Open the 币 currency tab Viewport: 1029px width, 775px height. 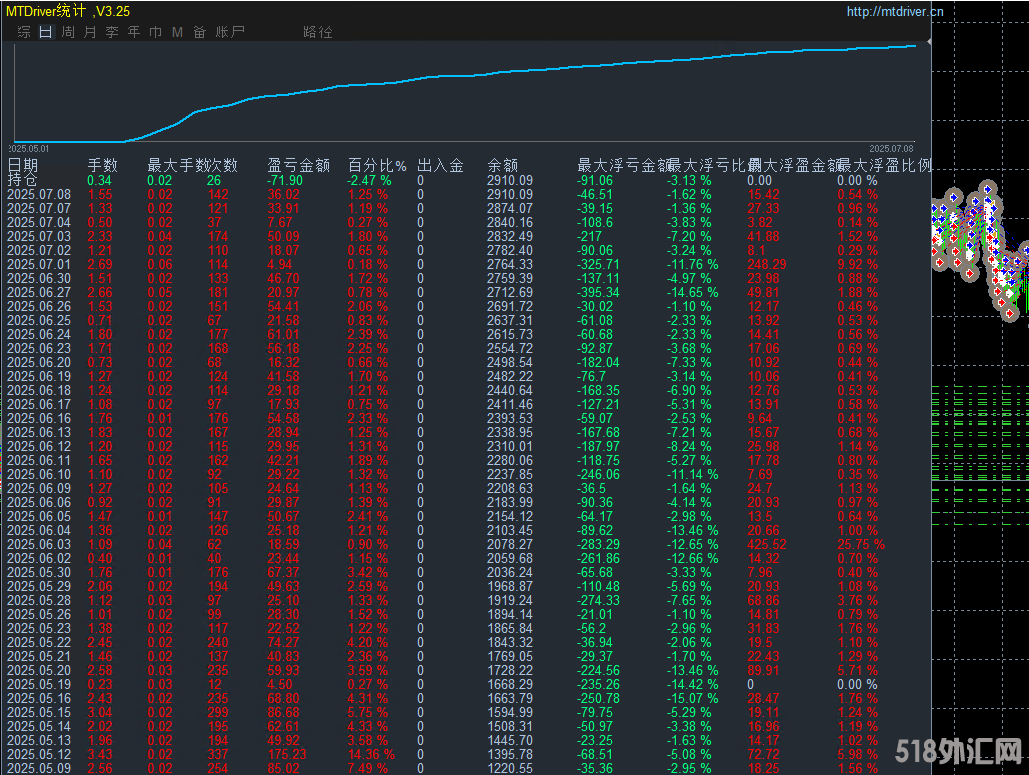(156, 31)
